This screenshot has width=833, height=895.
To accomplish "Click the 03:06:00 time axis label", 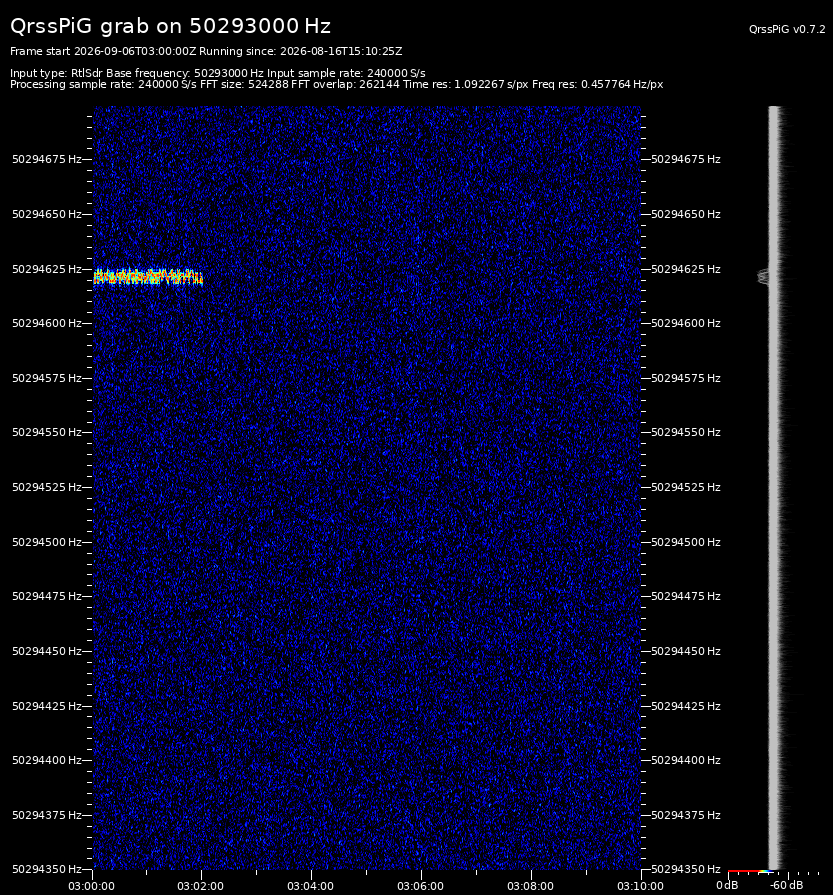I will coord(420,886).
